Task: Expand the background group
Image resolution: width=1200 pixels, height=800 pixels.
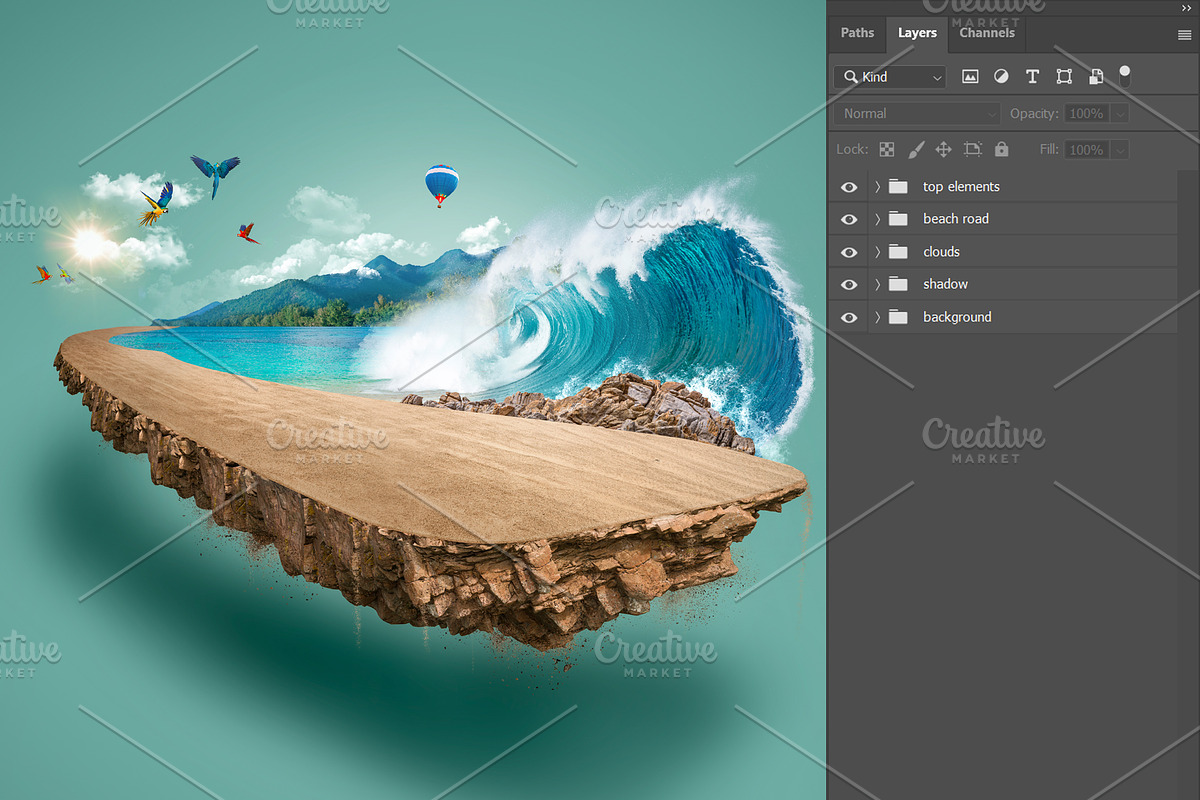Action: (877, 317)
